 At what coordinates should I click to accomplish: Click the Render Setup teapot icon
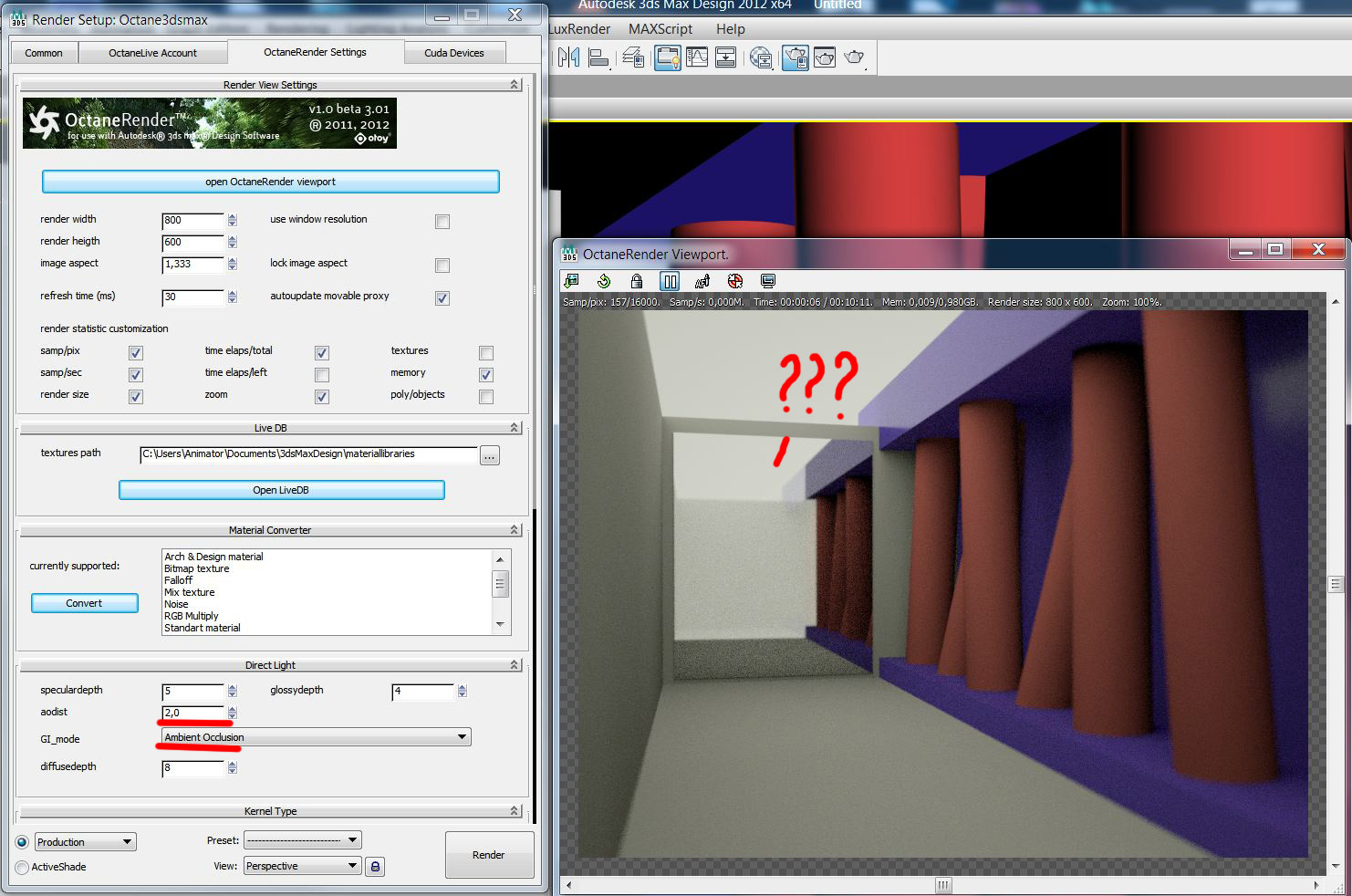click(795, 58)
